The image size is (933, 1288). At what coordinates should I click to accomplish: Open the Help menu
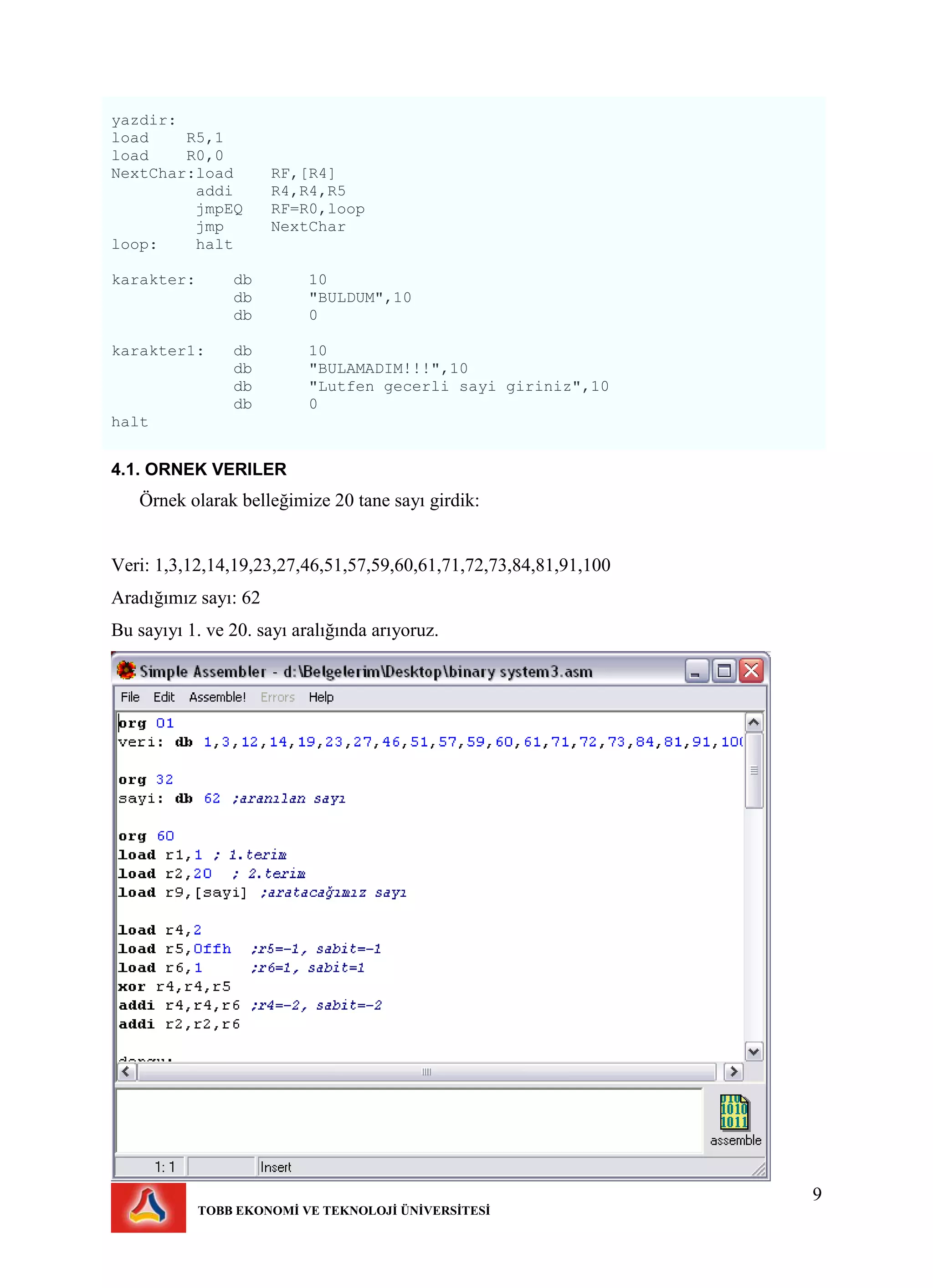point(321,697)
